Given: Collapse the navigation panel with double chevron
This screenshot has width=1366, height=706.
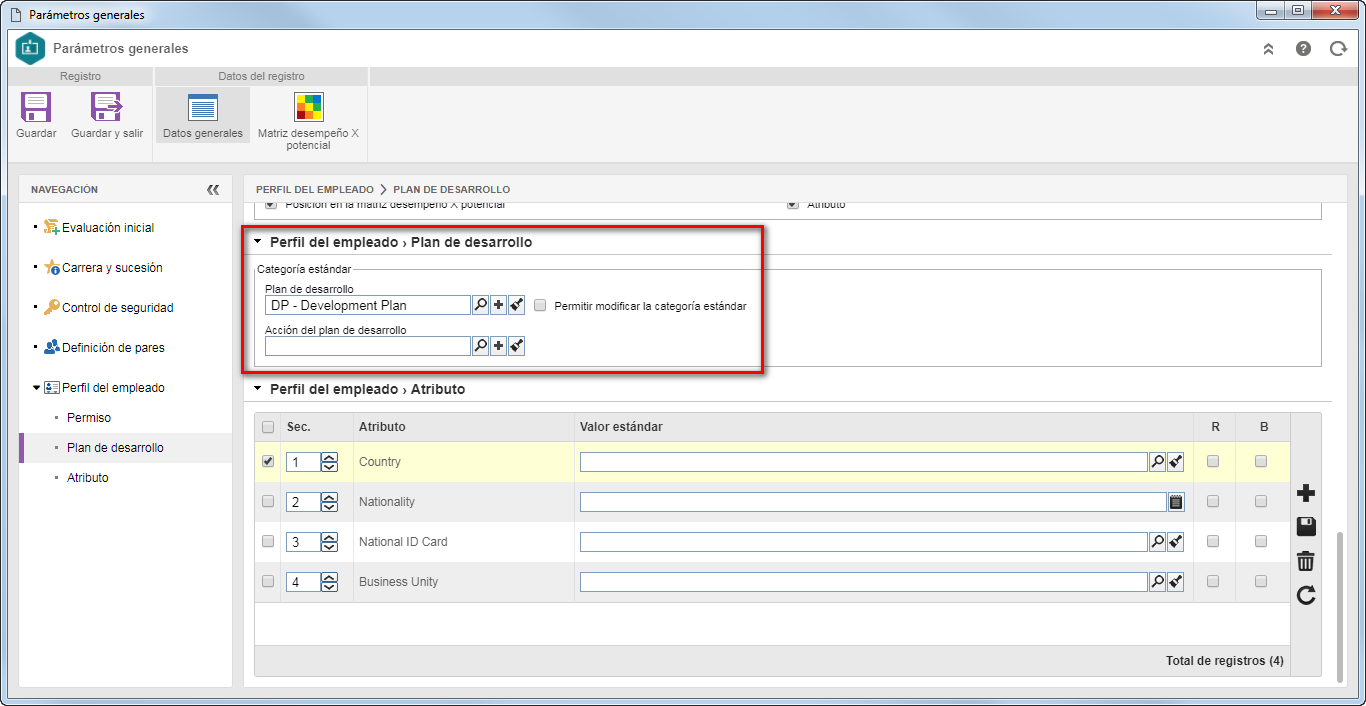Looking at the screenshot, I should (x=213, y=190).
